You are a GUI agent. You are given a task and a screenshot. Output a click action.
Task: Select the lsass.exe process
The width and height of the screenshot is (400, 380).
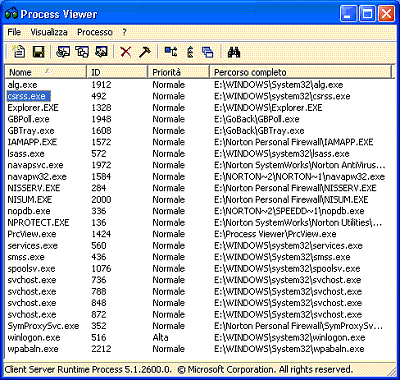click(26, 154)
